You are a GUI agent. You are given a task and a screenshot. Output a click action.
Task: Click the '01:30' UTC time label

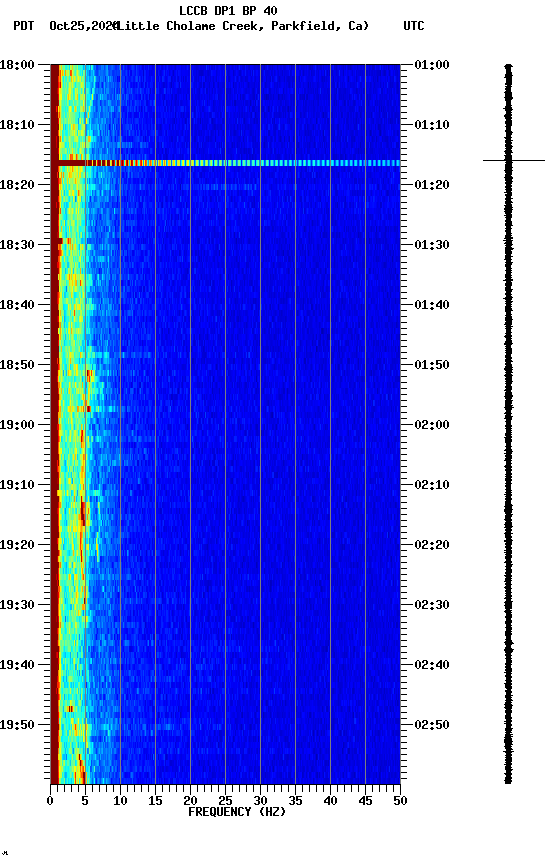432,245
